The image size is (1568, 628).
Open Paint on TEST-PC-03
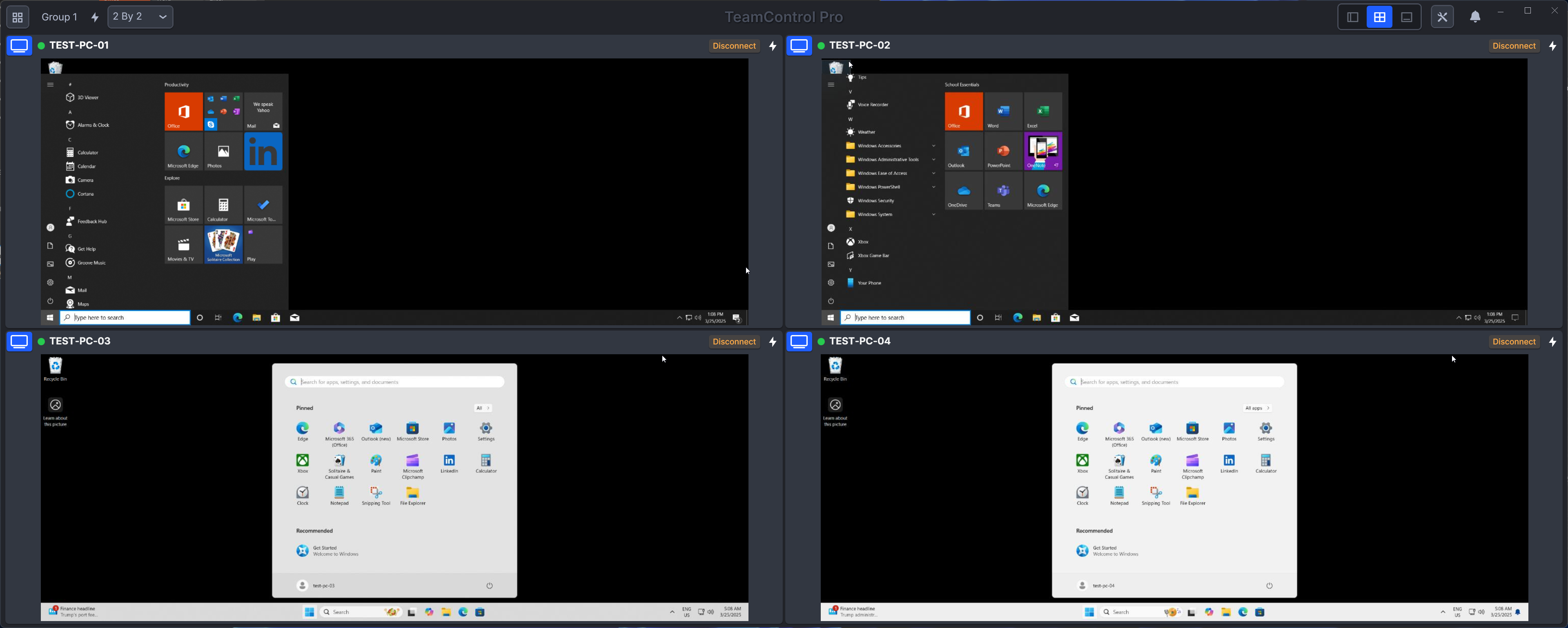[376, 464]
